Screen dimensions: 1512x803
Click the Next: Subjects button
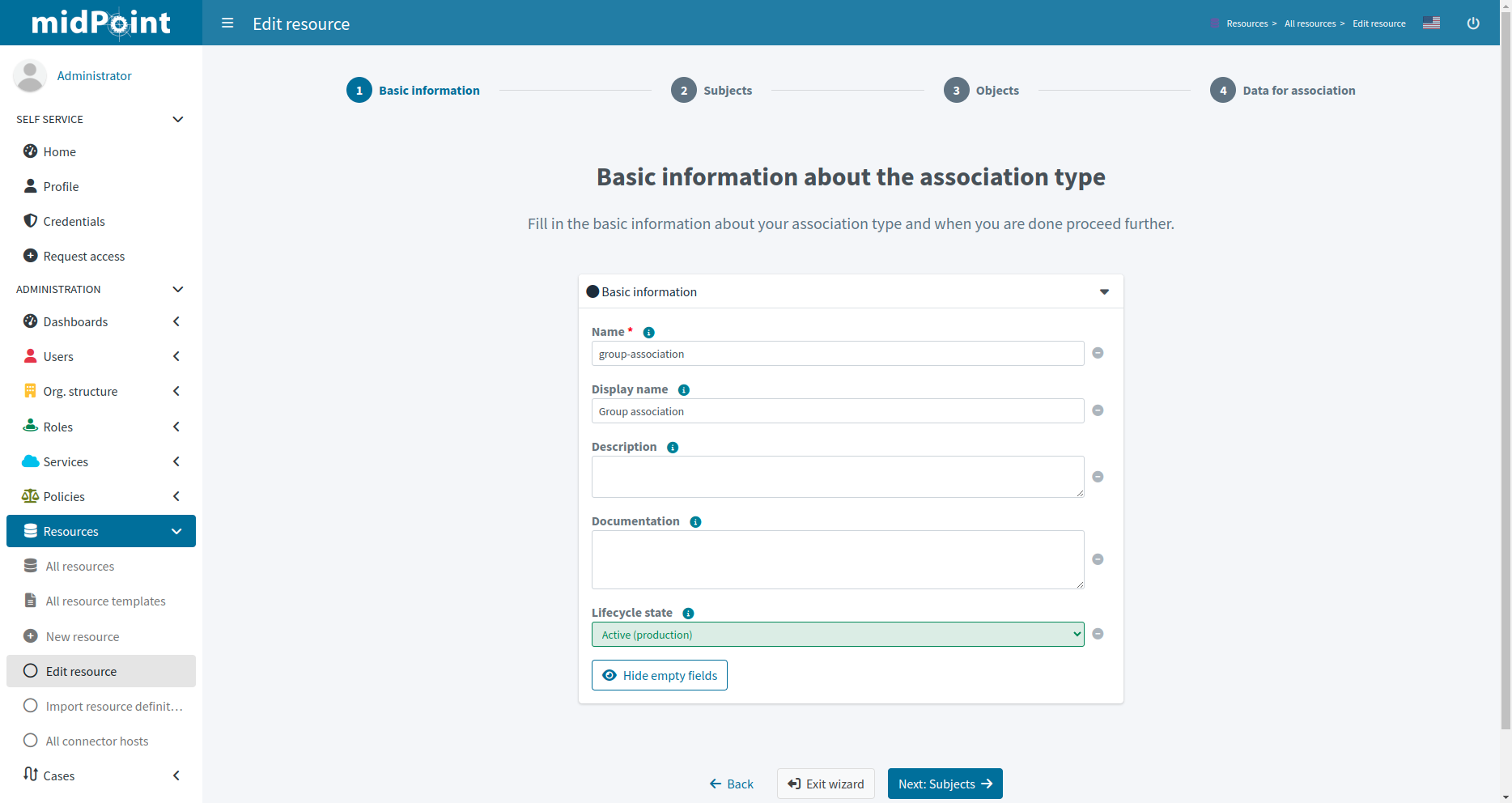coord(945,784)
